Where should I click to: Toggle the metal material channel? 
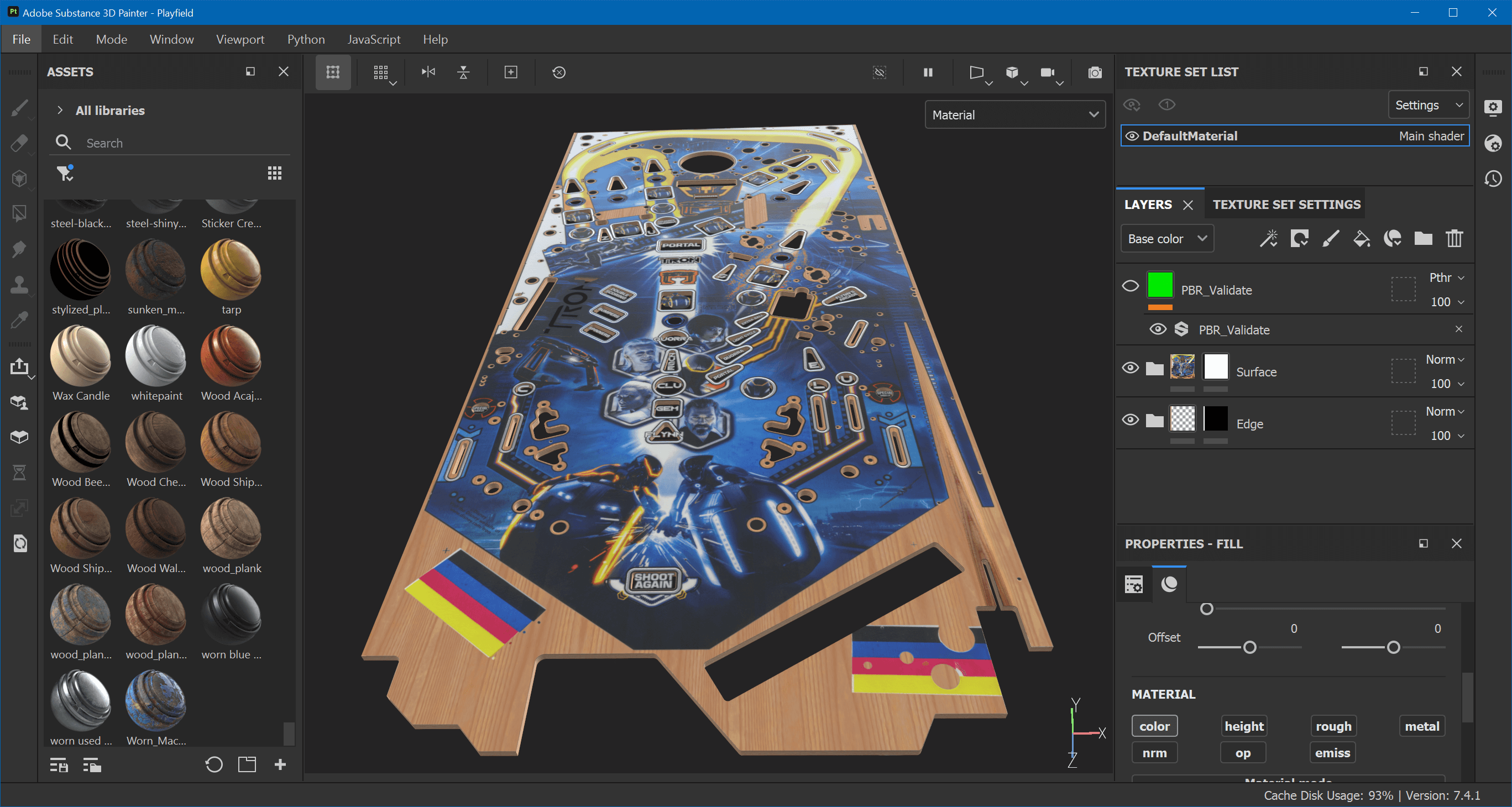[1421, 726]
